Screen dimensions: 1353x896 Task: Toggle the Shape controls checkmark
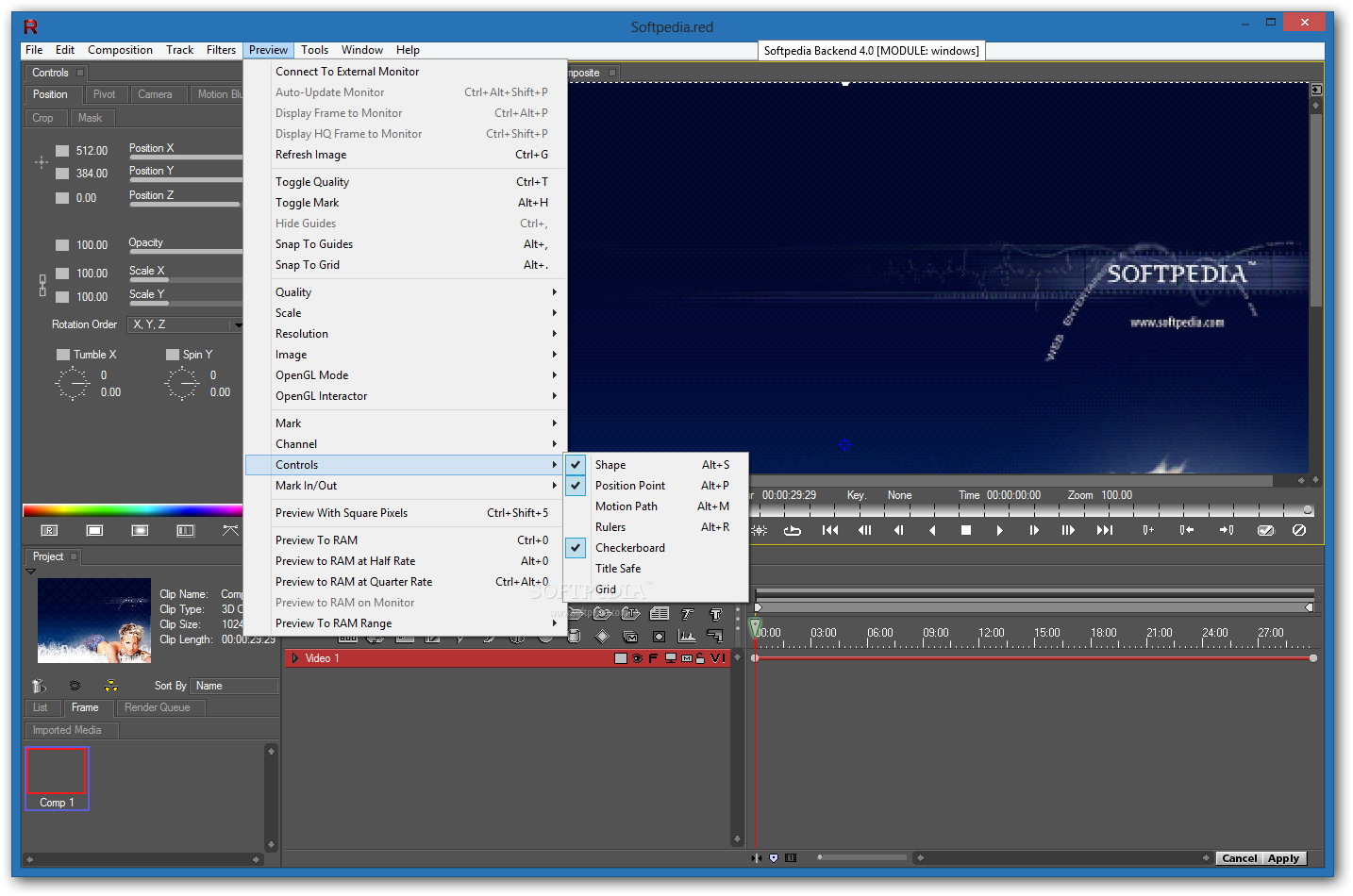576,465
